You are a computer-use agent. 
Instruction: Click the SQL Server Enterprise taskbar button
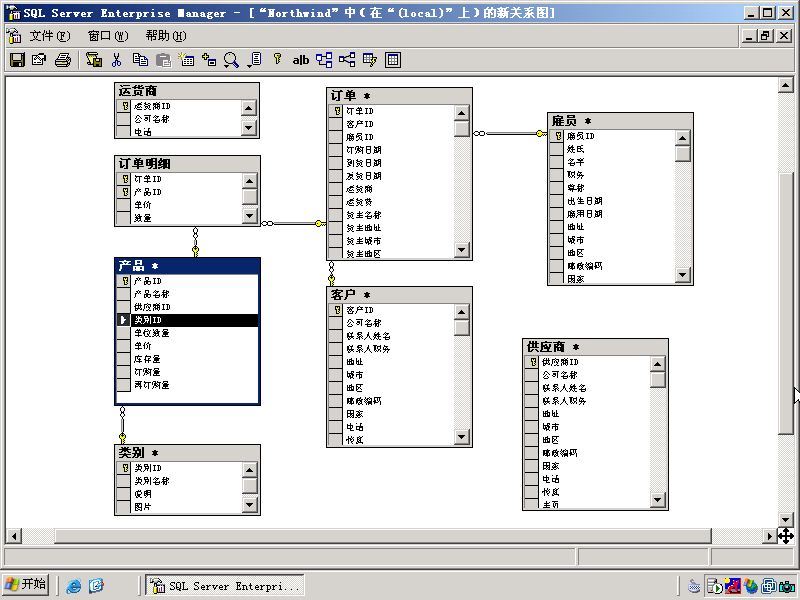[x=225, y=586]
